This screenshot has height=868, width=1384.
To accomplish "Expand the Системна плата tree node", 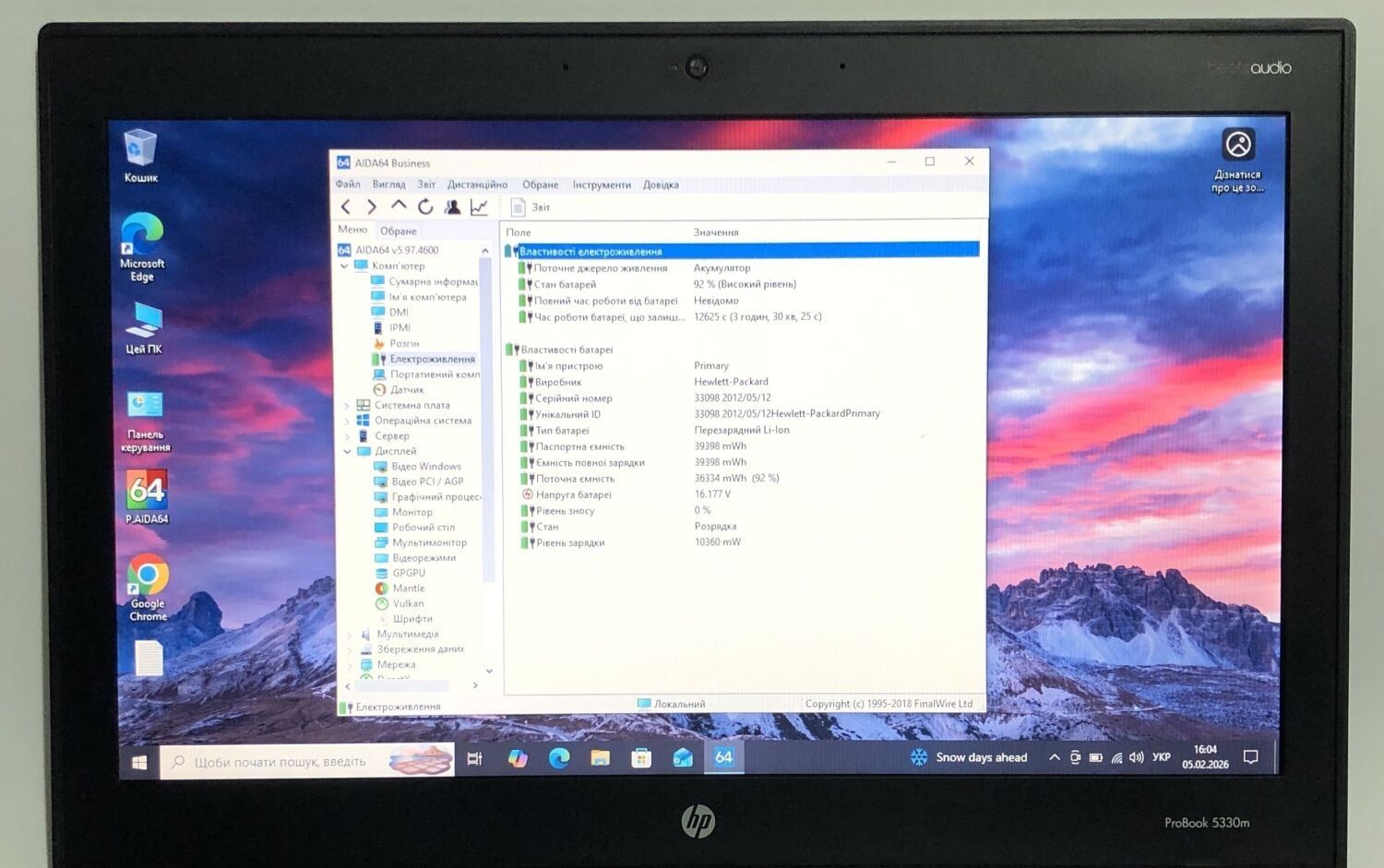I will click(x=347, y=405).
